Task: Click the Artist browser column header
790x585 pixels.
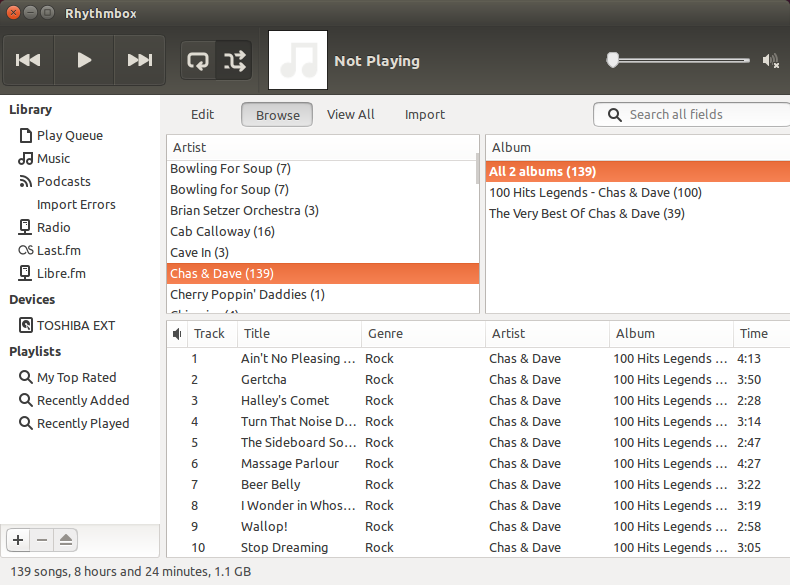Action: tap(322, 148)
